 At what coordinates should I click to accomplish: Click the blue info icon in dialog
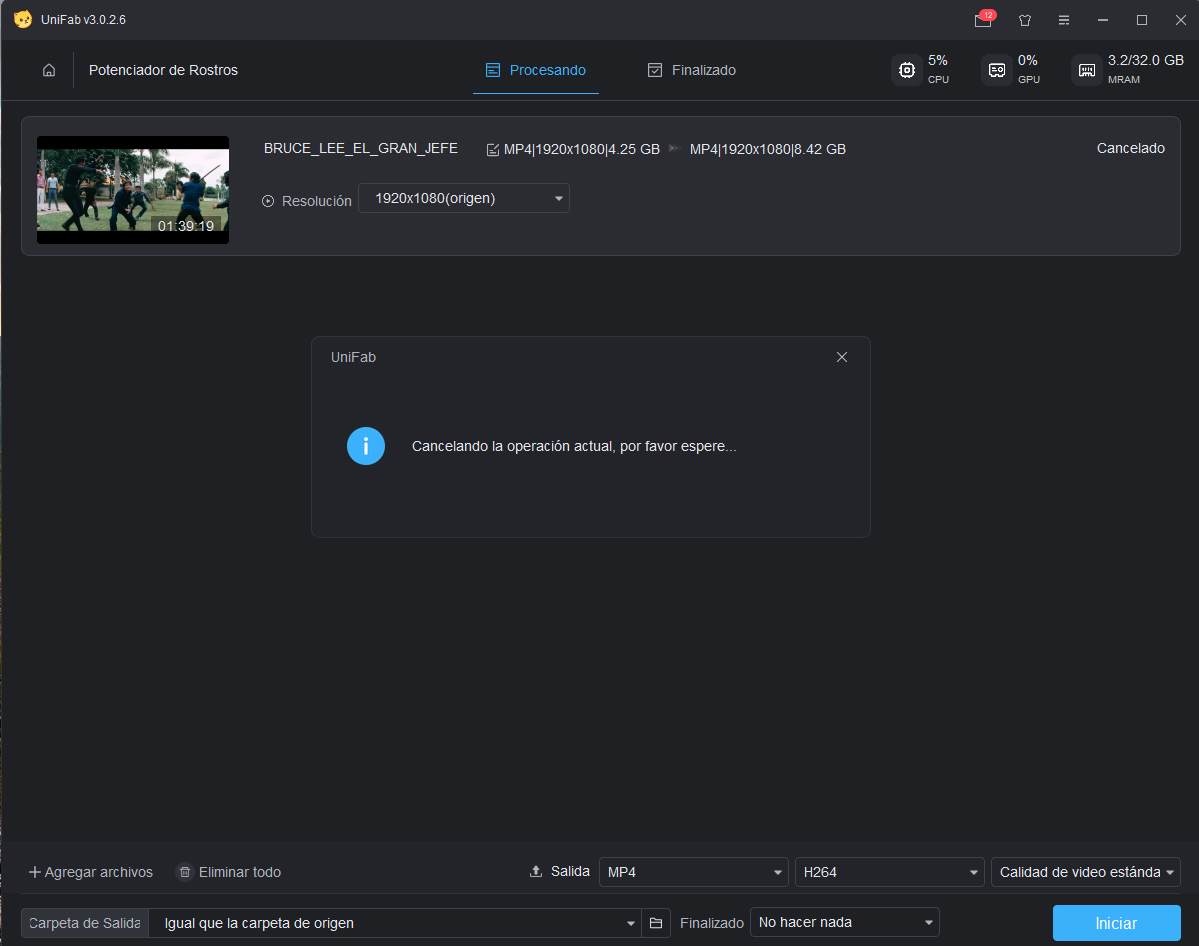366,446
